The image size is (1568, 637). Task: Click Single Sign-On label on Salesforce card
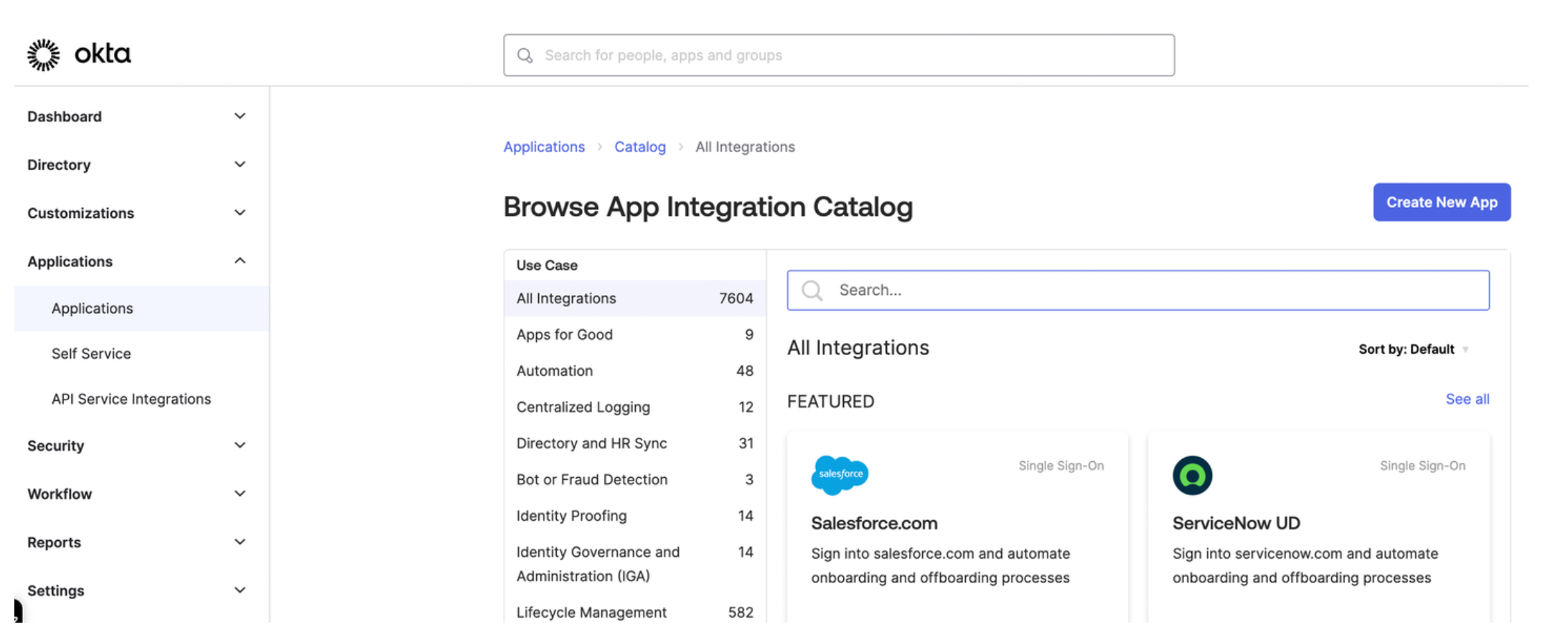point(1061,466)
